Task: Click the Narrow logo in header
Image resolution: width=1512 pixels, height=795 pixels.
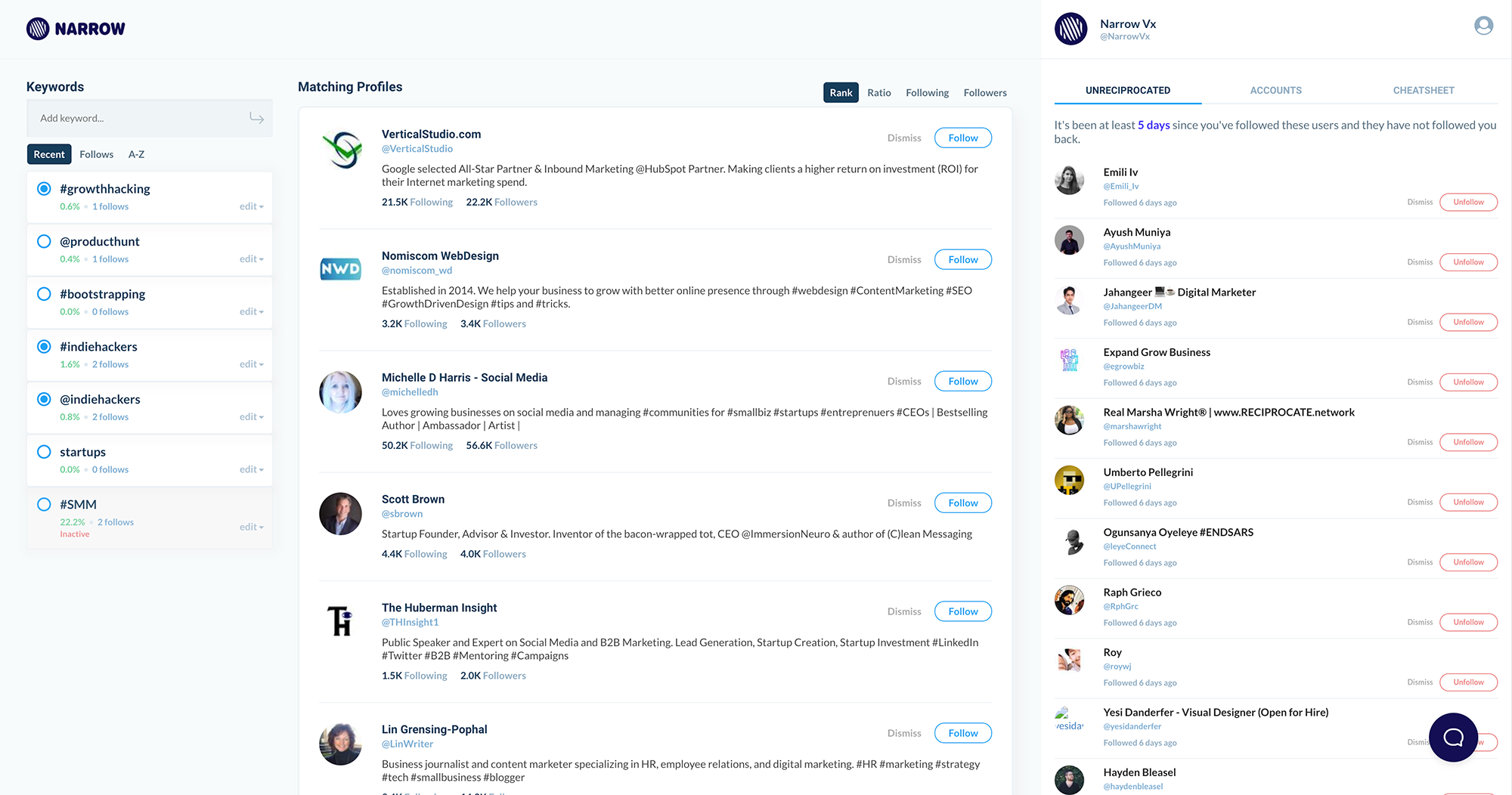Action: (x=76, y=29)
